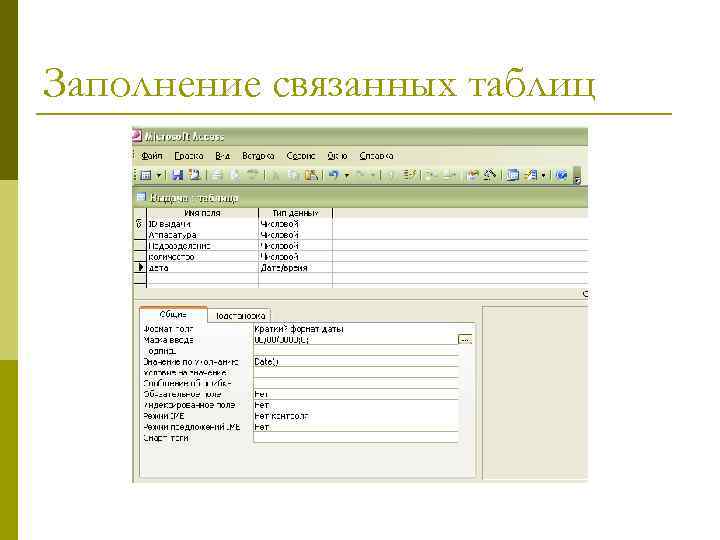Click the Undo arrow icon

coord(333,175)
